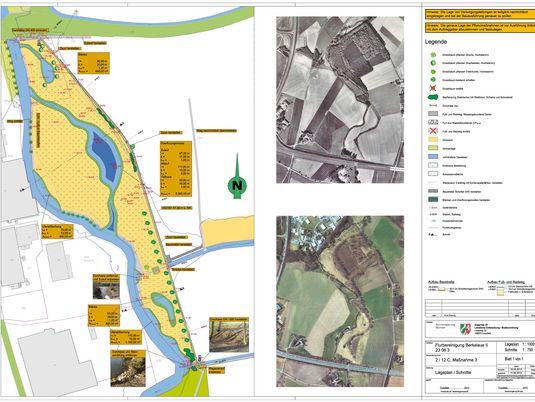This screenshot has width=535, height=402.
Task: Select the black-and-white historical aerial photo
Action: (340, 100)
